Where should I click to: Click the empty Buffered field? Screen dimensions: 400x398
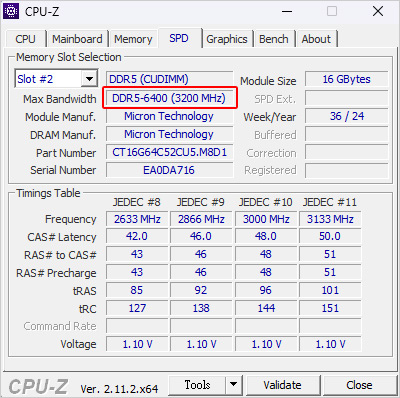point(347,134)
